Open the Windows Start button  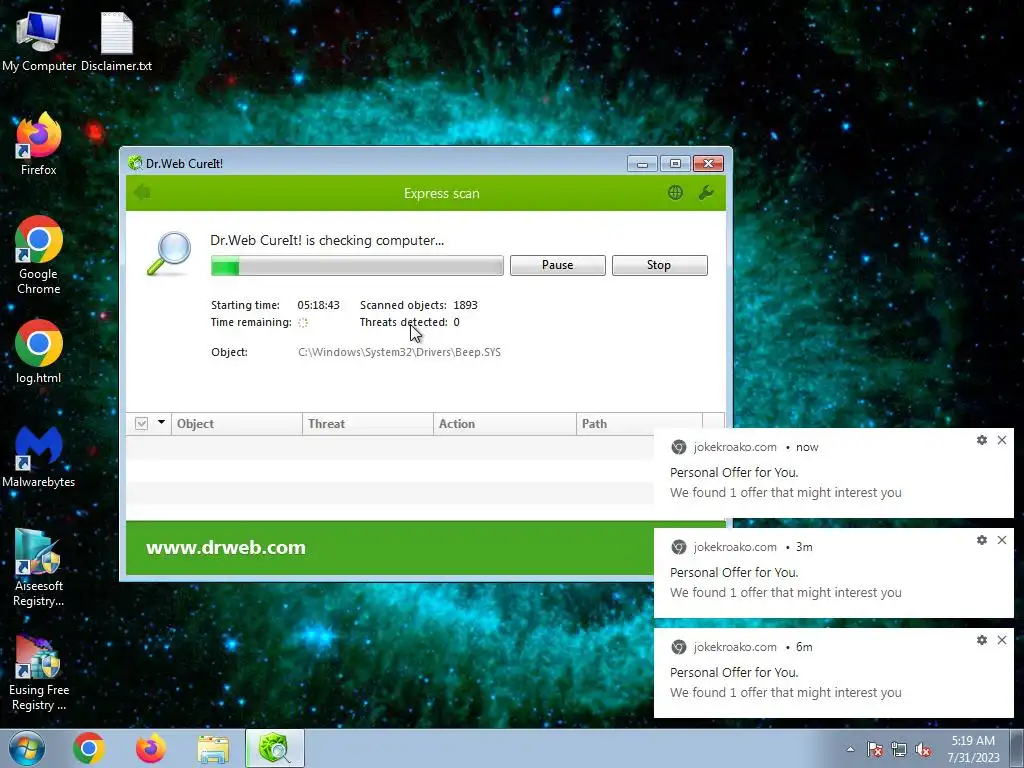[x=27, y=748]
